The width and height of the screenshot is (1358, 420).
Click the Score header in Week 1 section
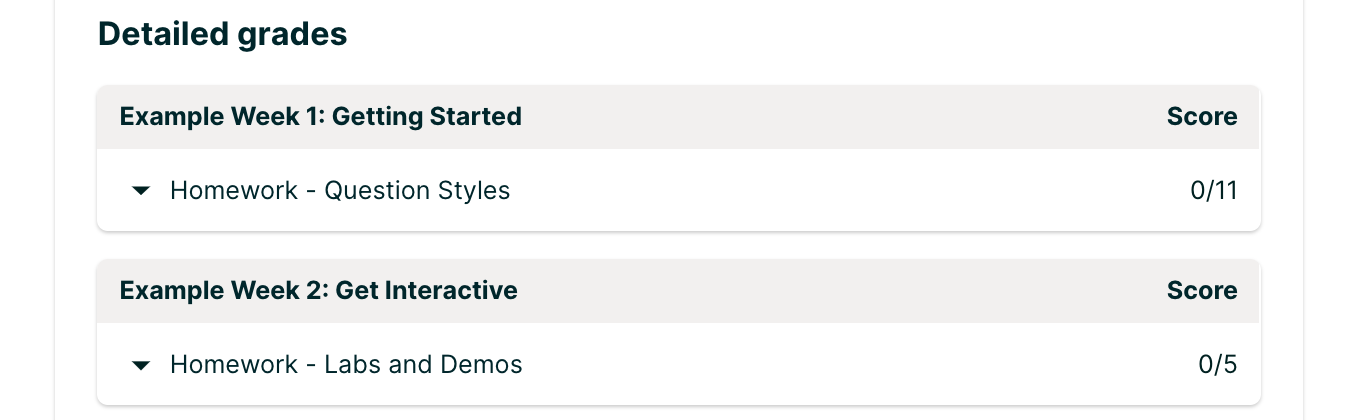coord(1201,117)
